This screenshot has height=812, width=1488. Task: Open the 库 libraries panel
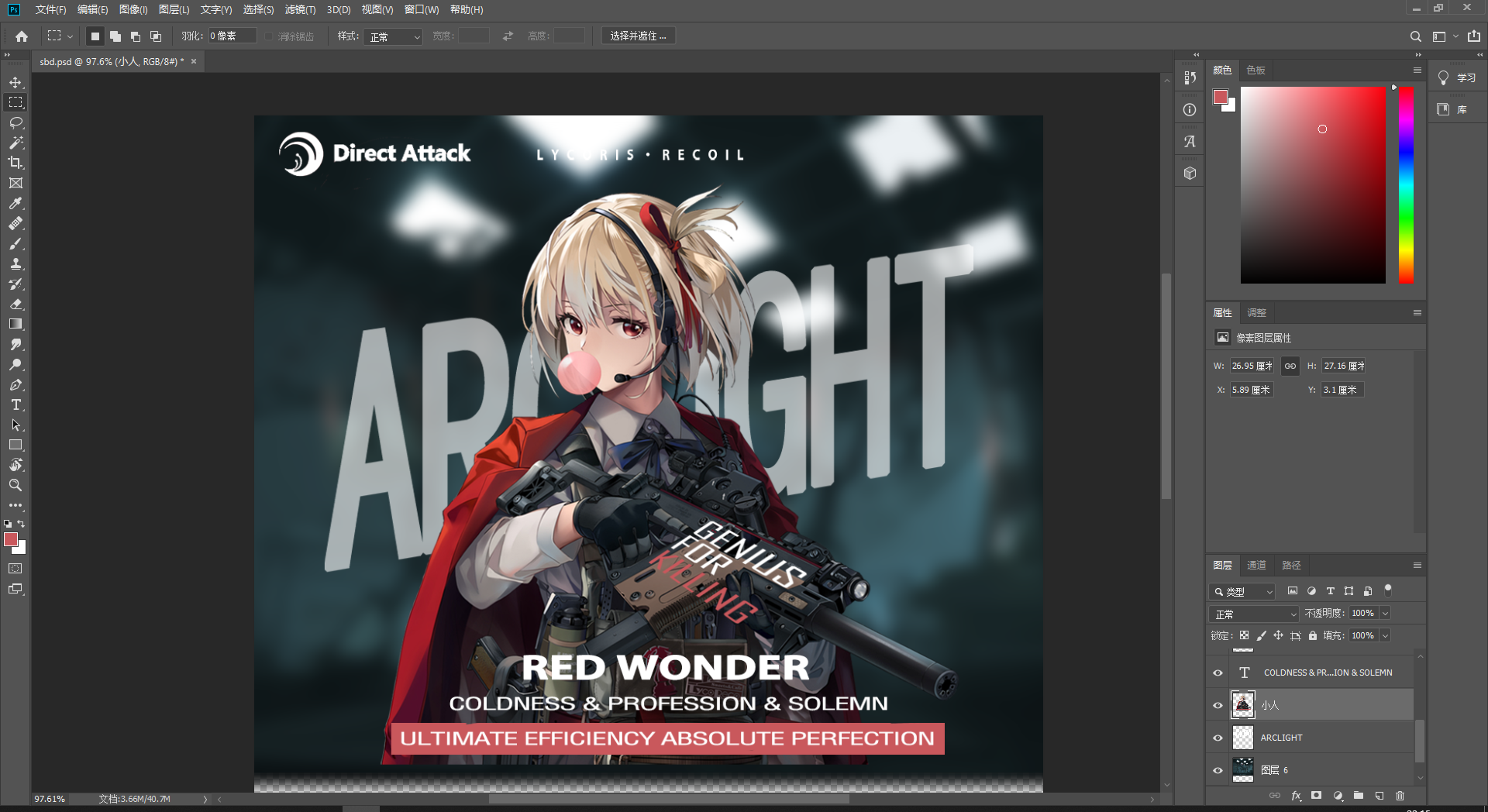1452,109
